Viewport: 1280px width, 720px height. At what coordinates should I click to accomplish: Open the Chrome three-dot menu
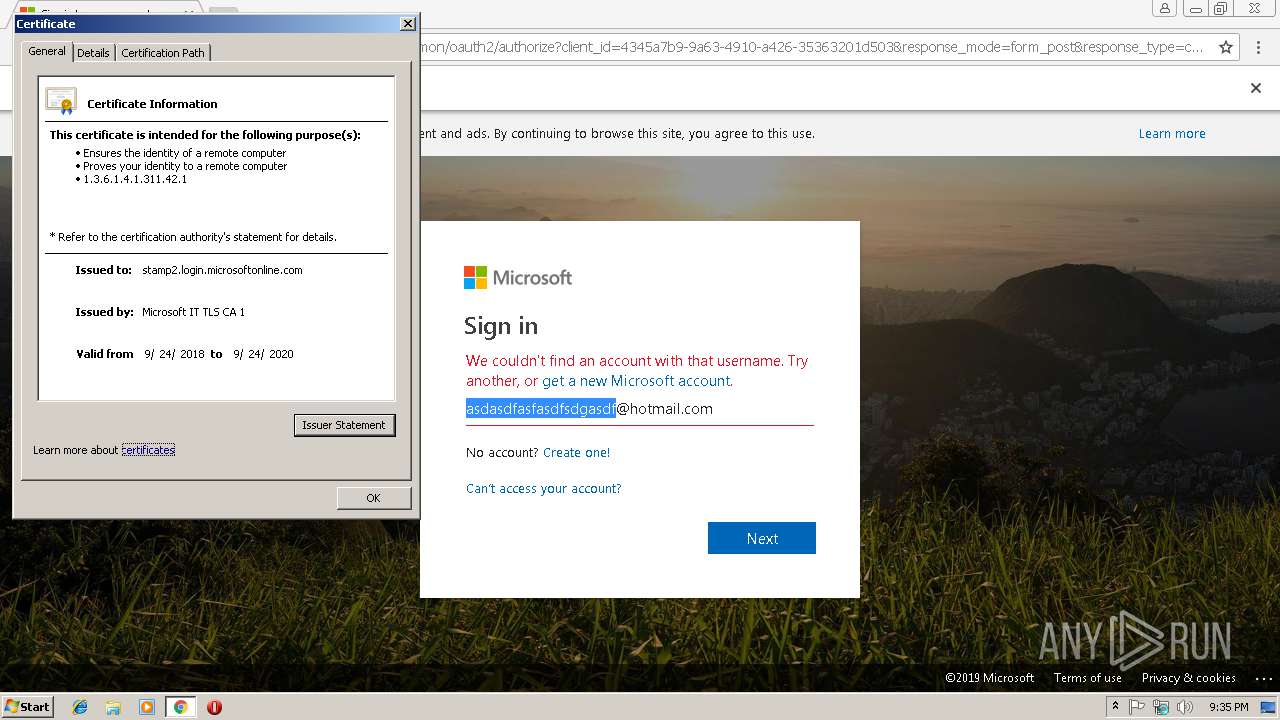(x=1256, y=47)
